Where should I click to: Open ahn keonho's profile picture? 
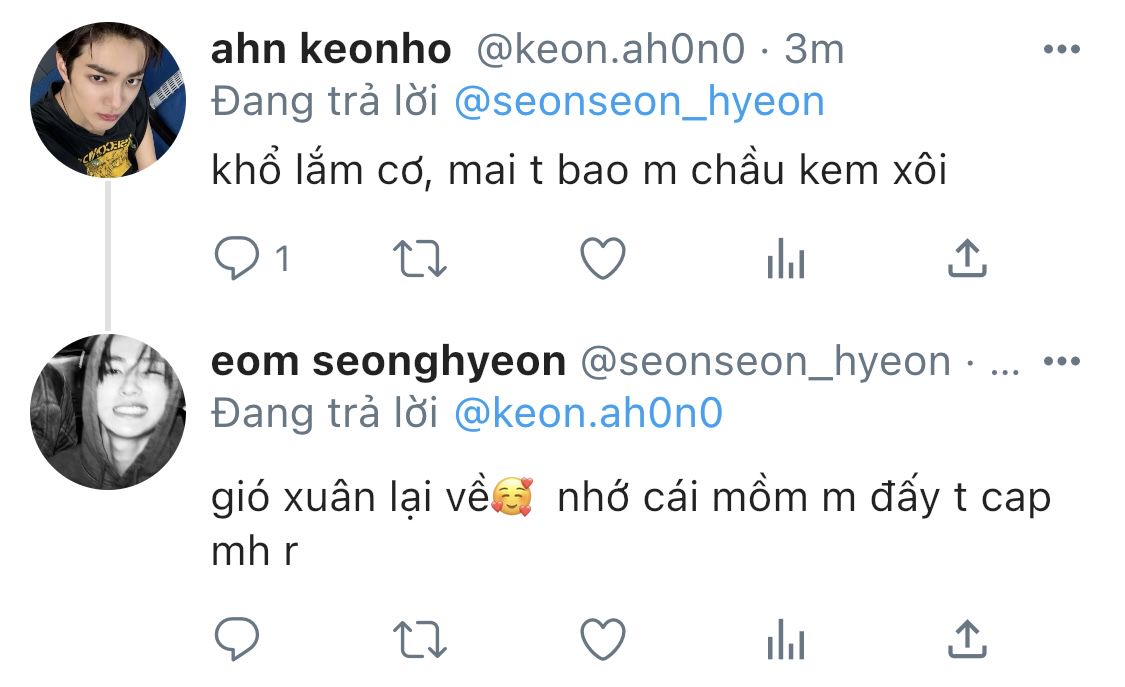click(108, 99)
